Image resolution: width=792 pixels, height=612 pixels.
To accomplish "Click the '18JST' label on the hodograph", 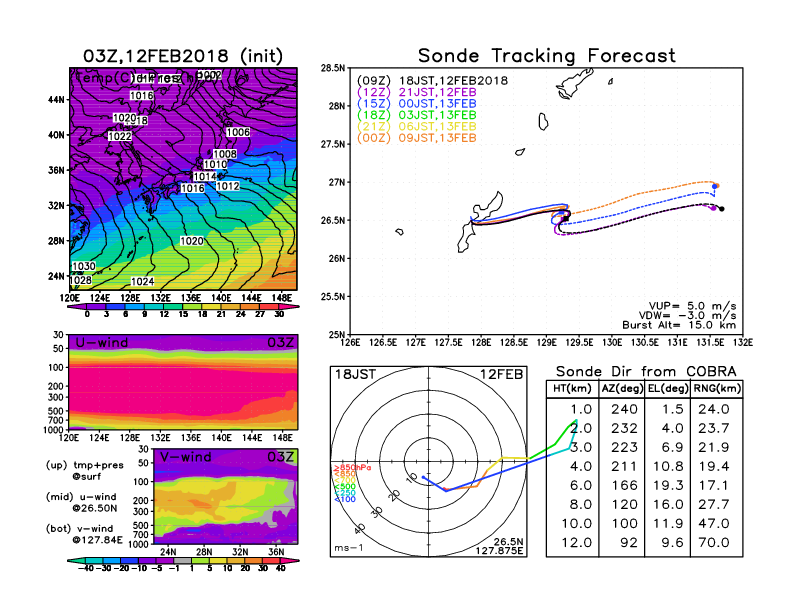I will pyautogui.click(x=356, y=375).
